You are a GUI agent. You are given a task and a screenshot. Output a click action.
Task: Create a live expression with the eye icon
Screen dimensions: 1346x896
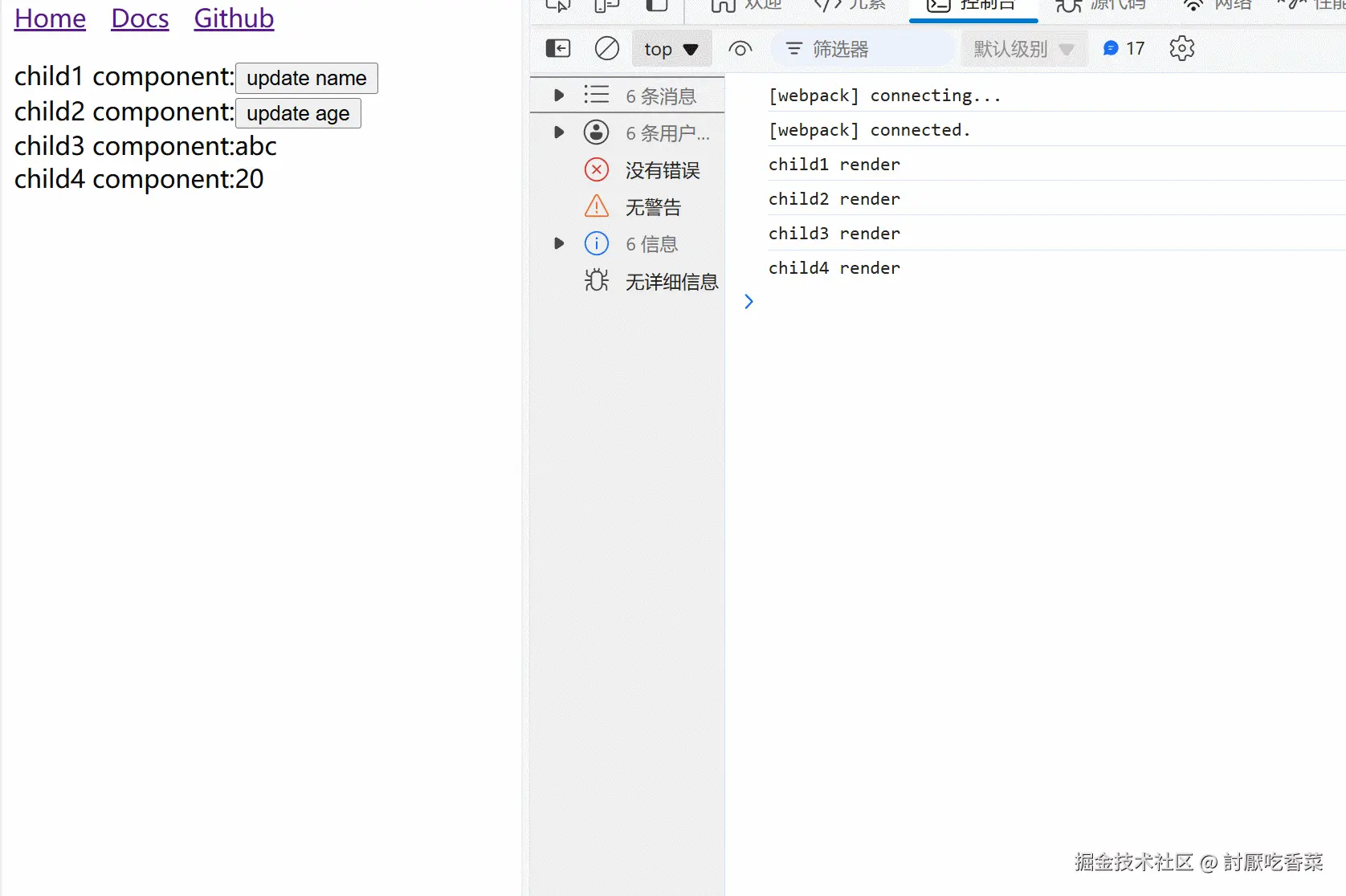(x=740, y=48)
